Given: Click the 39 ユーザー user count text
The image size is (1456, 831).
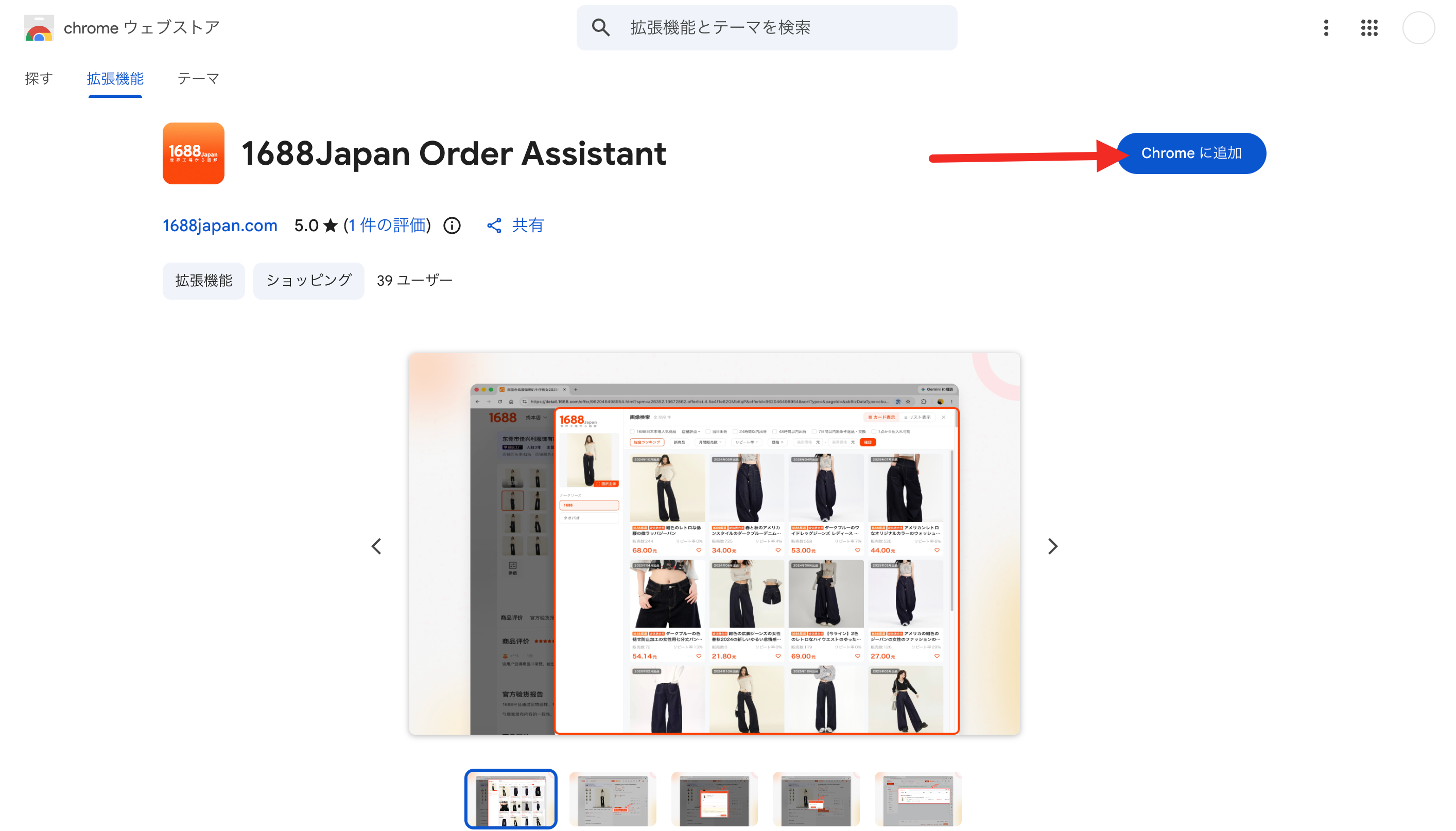Looking at the screenshot, I should 414,280.
